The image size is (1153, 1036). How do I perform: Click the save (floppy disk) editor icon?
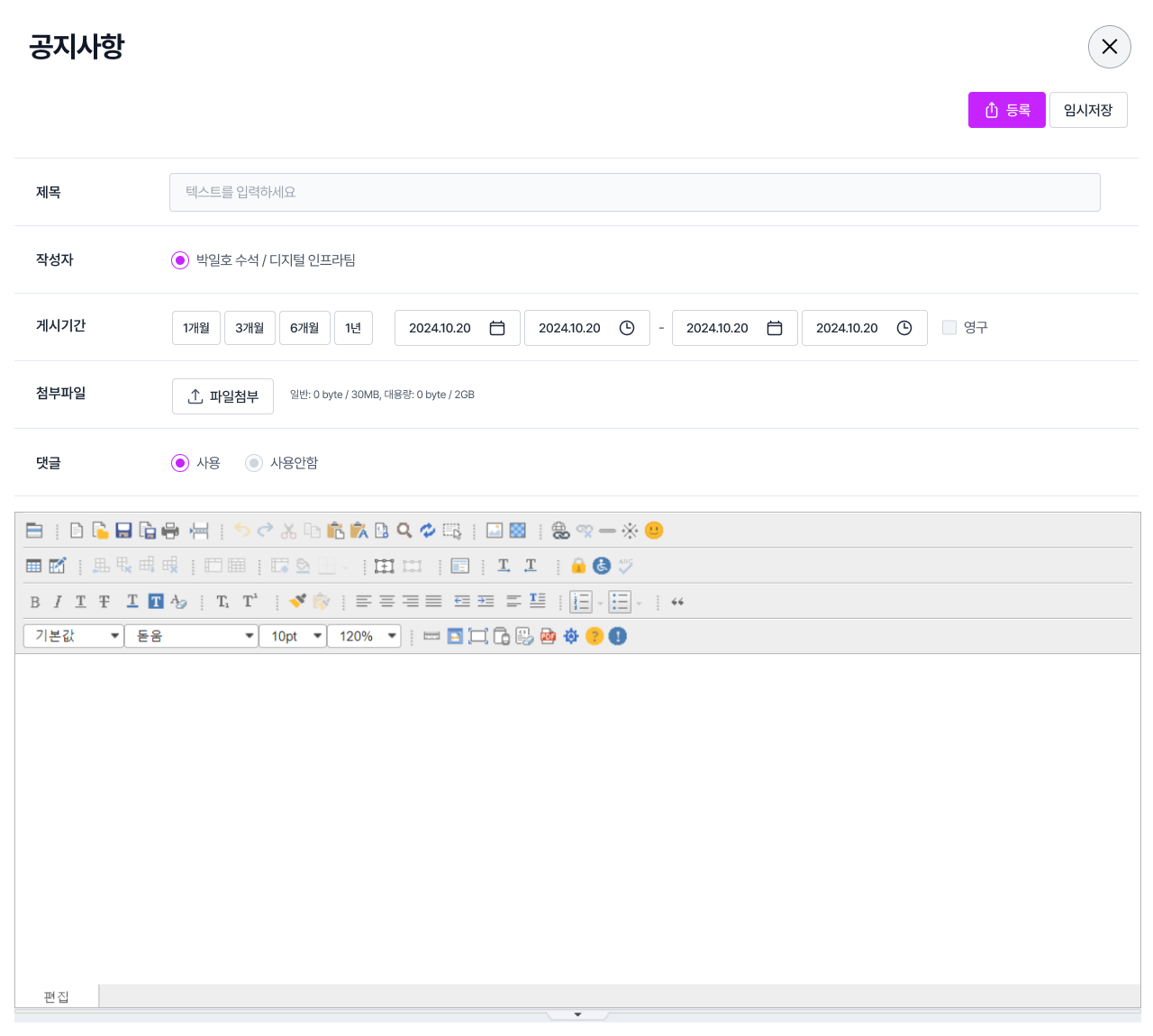(x=123, y=531)
